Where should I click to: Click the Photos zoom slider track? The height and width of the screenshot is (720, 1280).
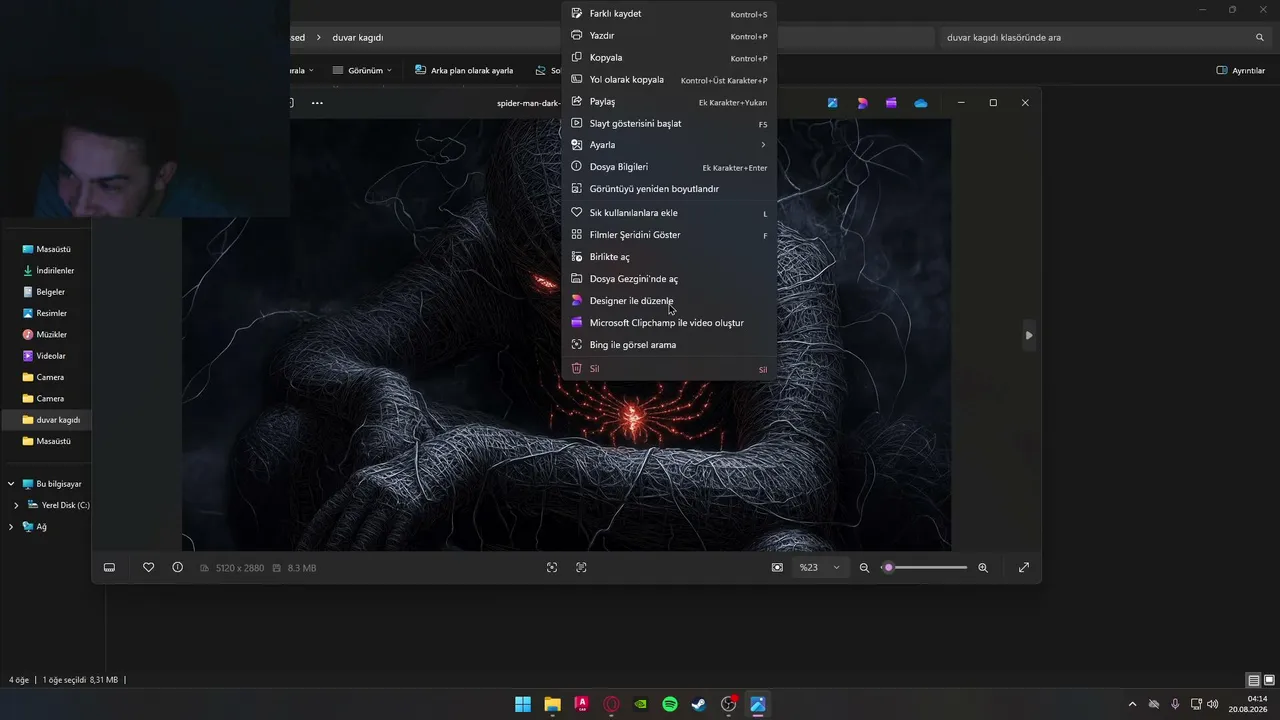925,568
